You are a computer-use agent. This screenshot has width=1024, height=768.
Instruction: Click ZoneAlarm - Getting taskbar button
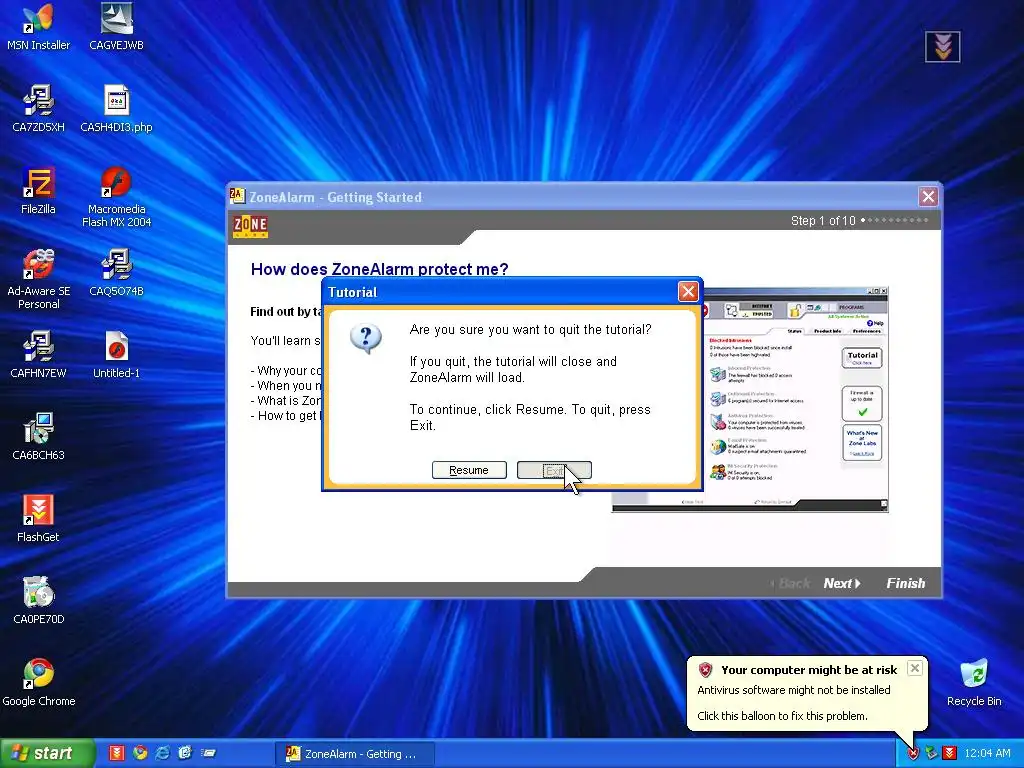[x=353, y=754]
